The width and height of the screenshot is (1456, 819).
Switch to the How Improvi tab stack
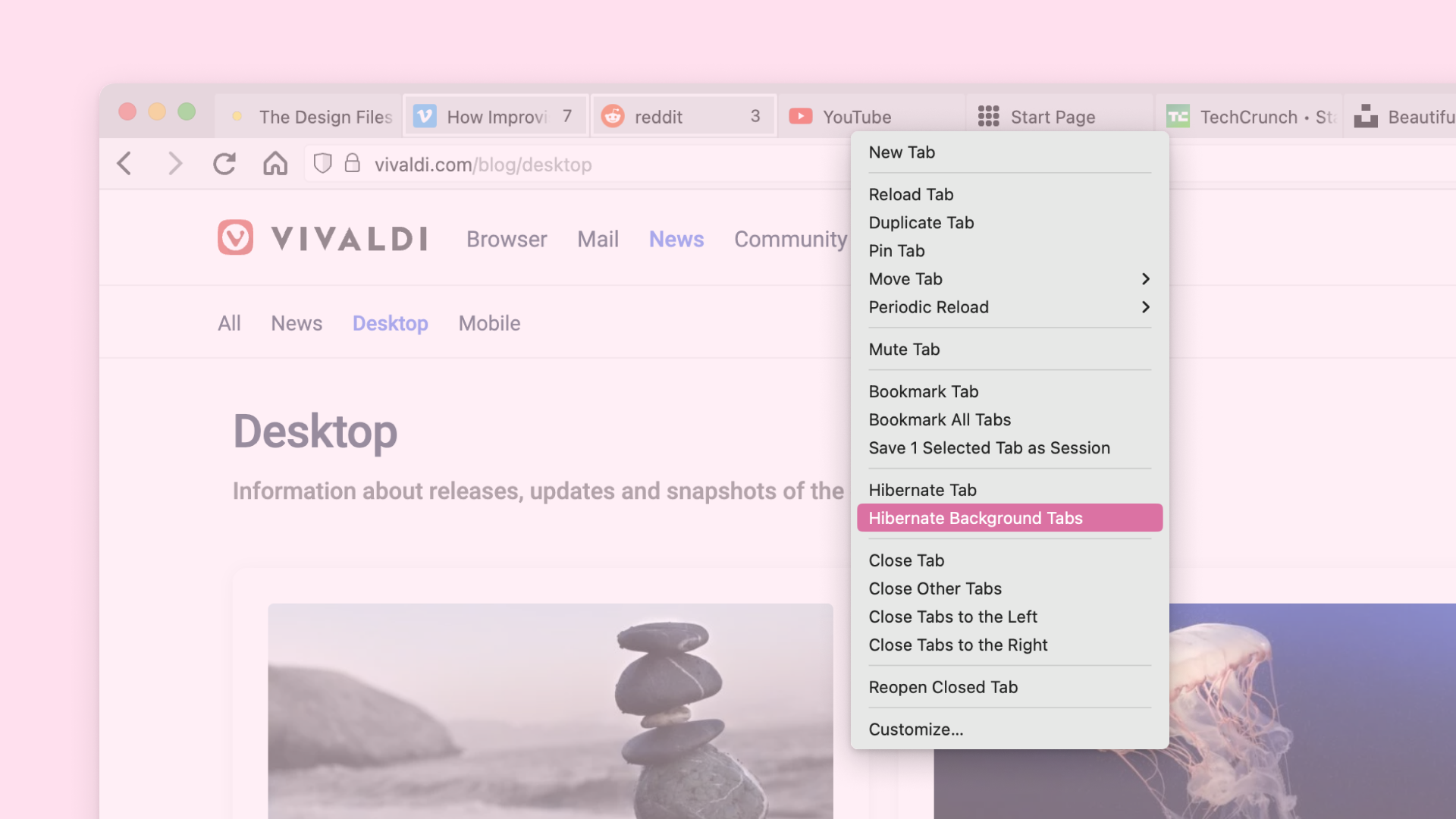tap(496, 116)
